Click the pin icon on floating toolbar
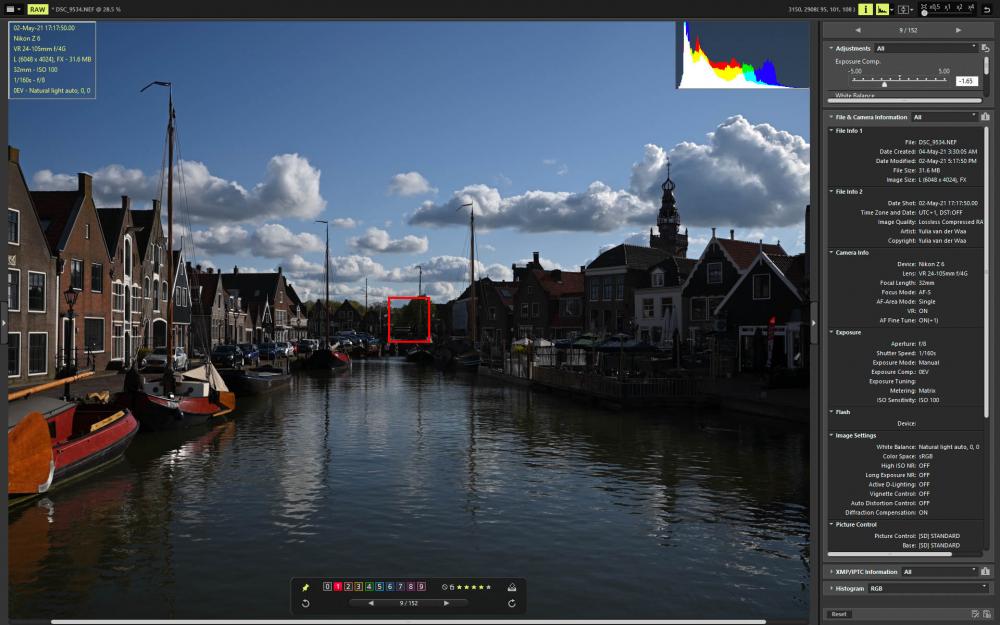Viewport: 1000px width, 625px height. click(x=305, y=587)
